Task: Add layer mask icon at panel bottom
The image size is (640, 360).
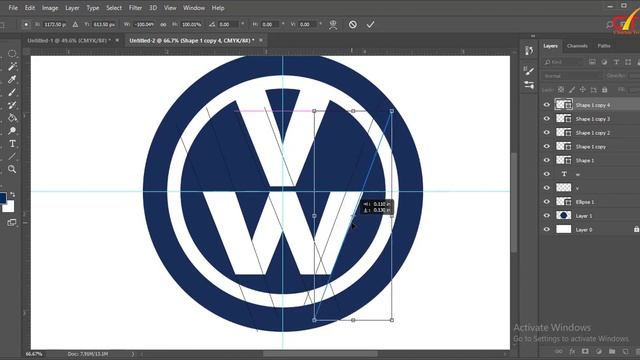Action: [585, 351]
